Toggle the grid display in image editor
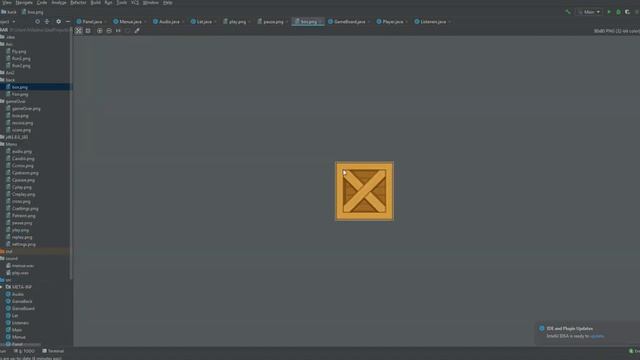This screenshot has width=640, height=360. [x=88, y=31]
